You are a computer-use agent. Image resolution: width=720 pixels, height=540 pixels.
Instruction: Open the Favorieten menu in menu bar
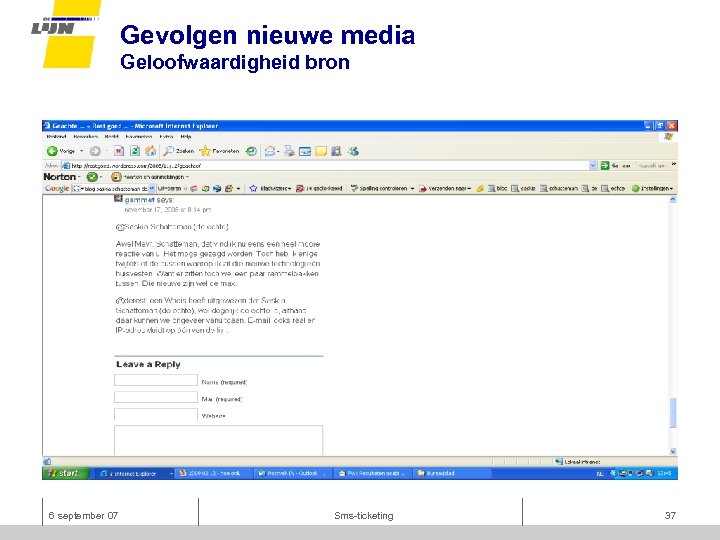click(x=138, y=137)
